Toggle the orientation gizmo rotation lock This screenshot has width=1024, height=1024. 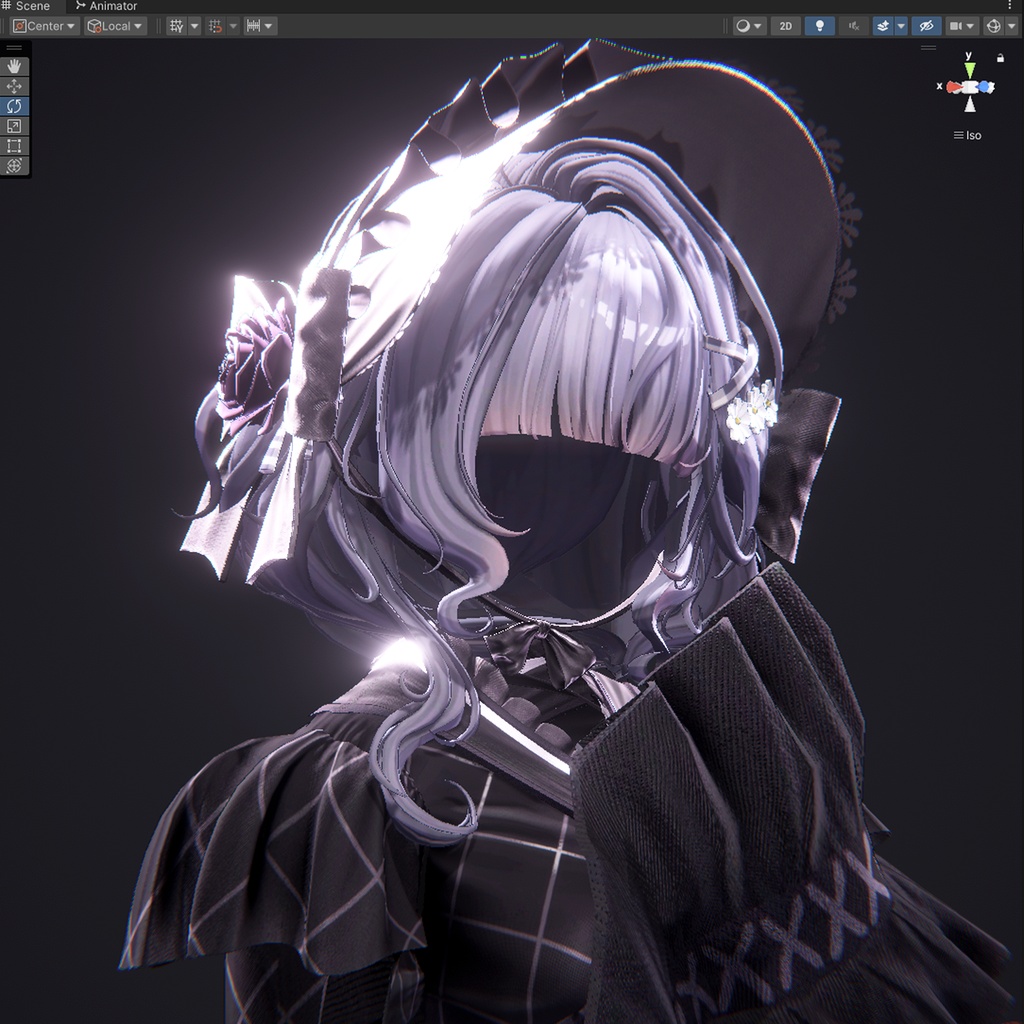pos(1000,58)
